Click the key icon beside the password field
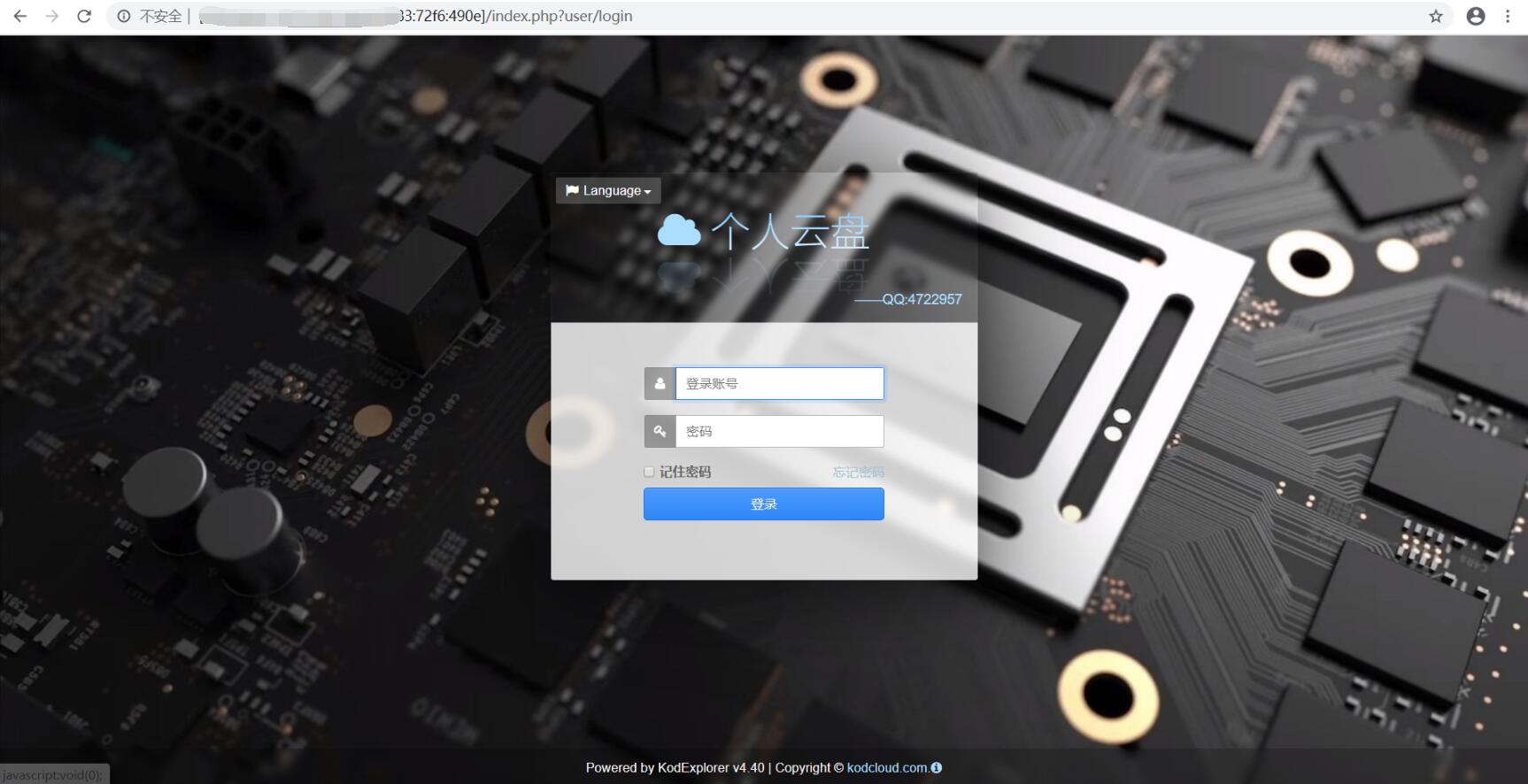Image resolution: width=1528 pixels, height=784 pixels. tap(660, 432)
